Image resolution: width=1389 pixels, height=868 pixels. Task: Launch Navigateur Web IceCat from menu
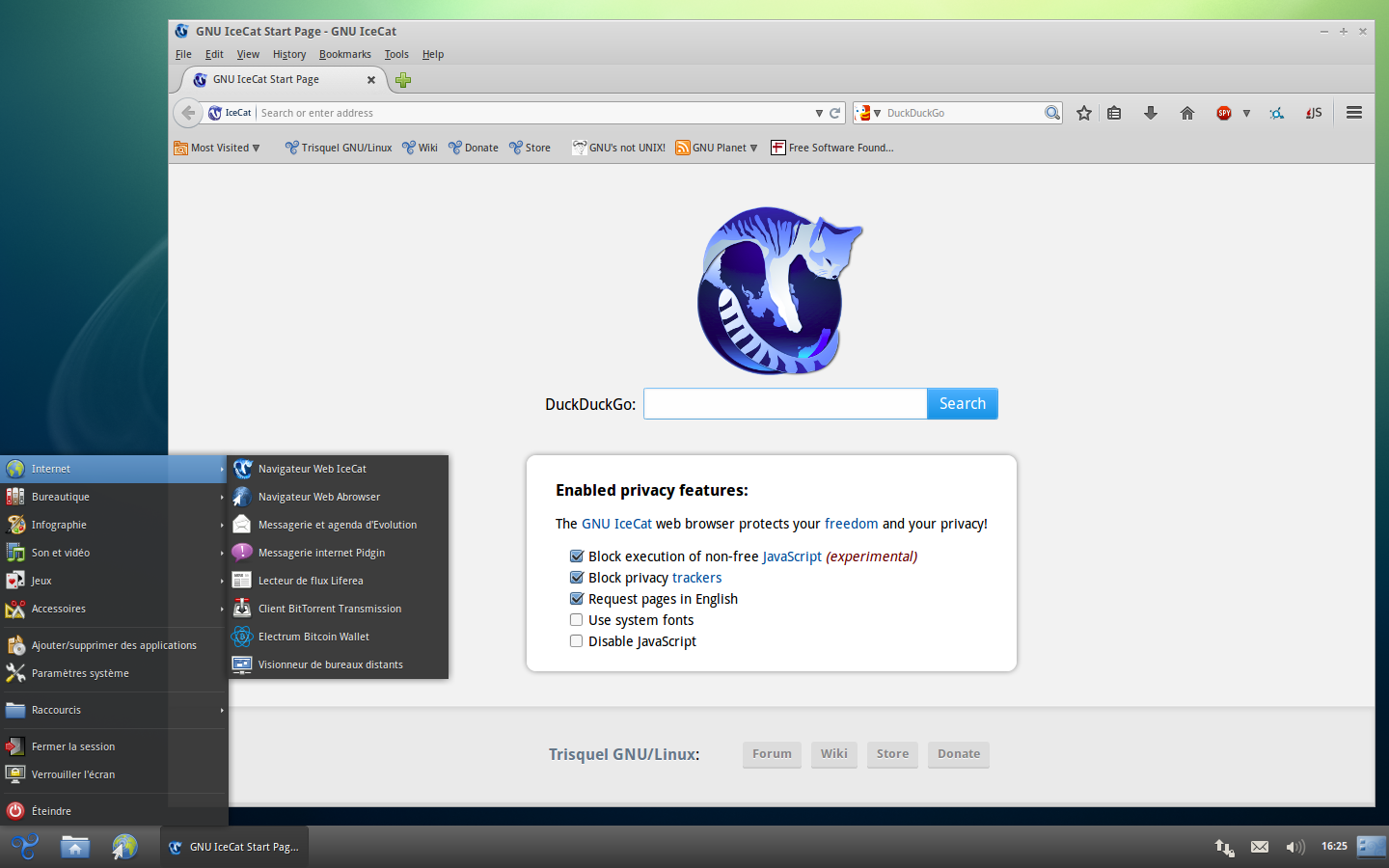(x=339, y=469)
